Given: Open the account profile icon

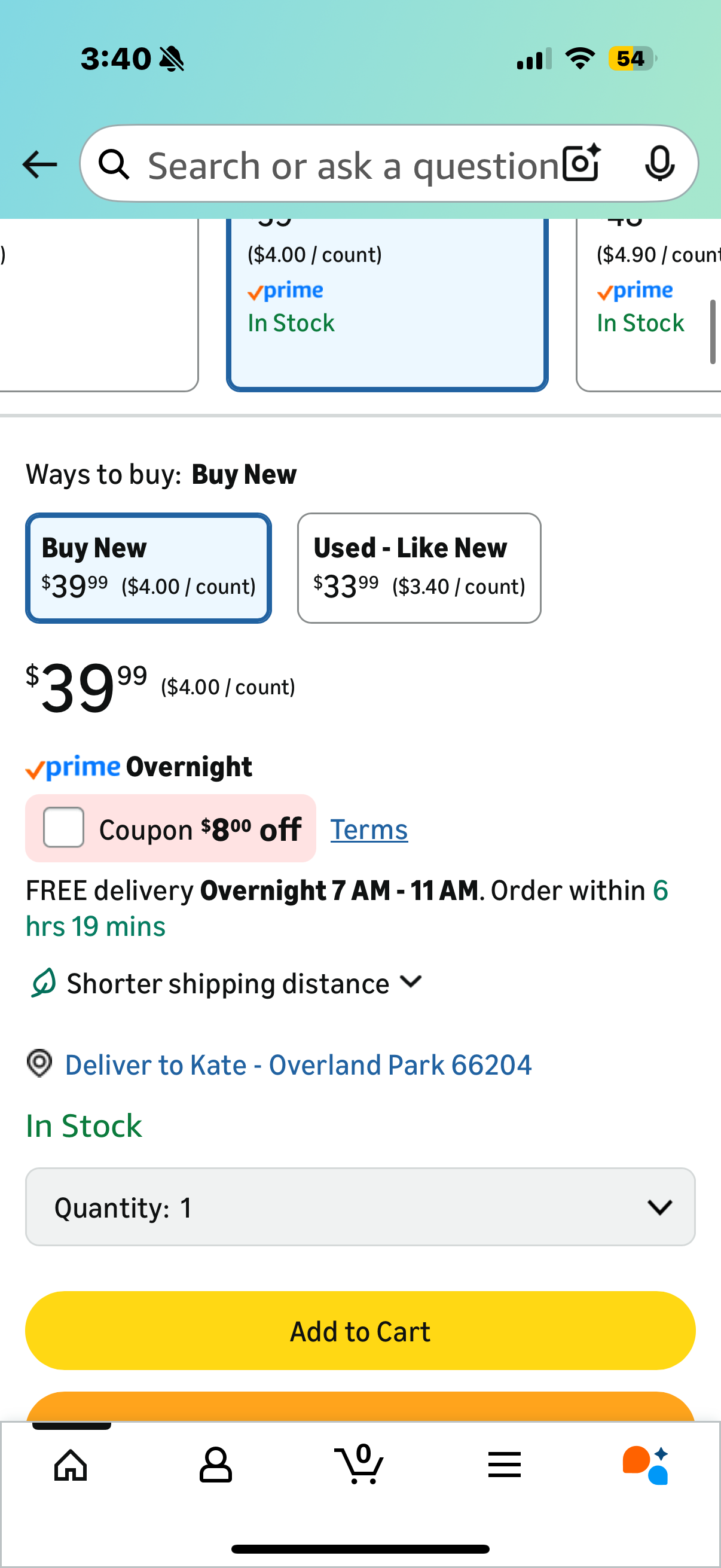Looking at the screenshot, I should 215,1465.
